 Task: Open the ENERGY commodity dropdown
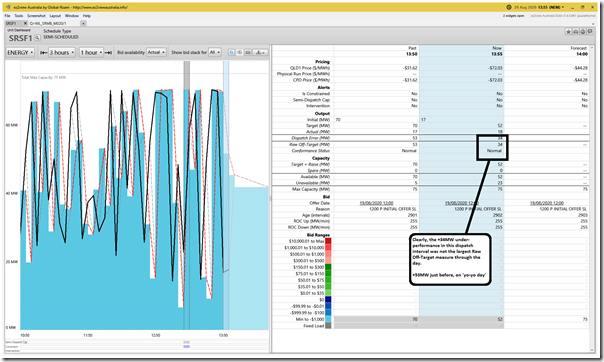tap(20, 52)
